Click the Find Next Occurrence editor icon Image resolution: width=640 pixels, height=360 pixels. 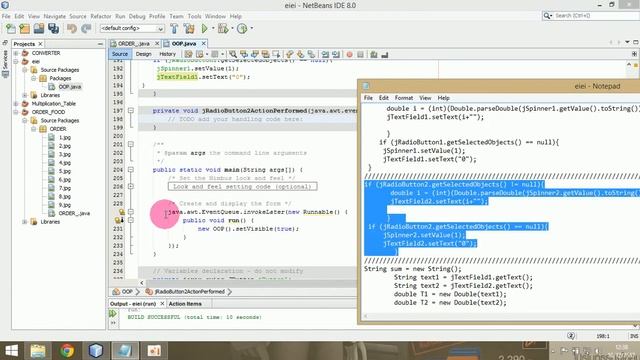point(255,54)
